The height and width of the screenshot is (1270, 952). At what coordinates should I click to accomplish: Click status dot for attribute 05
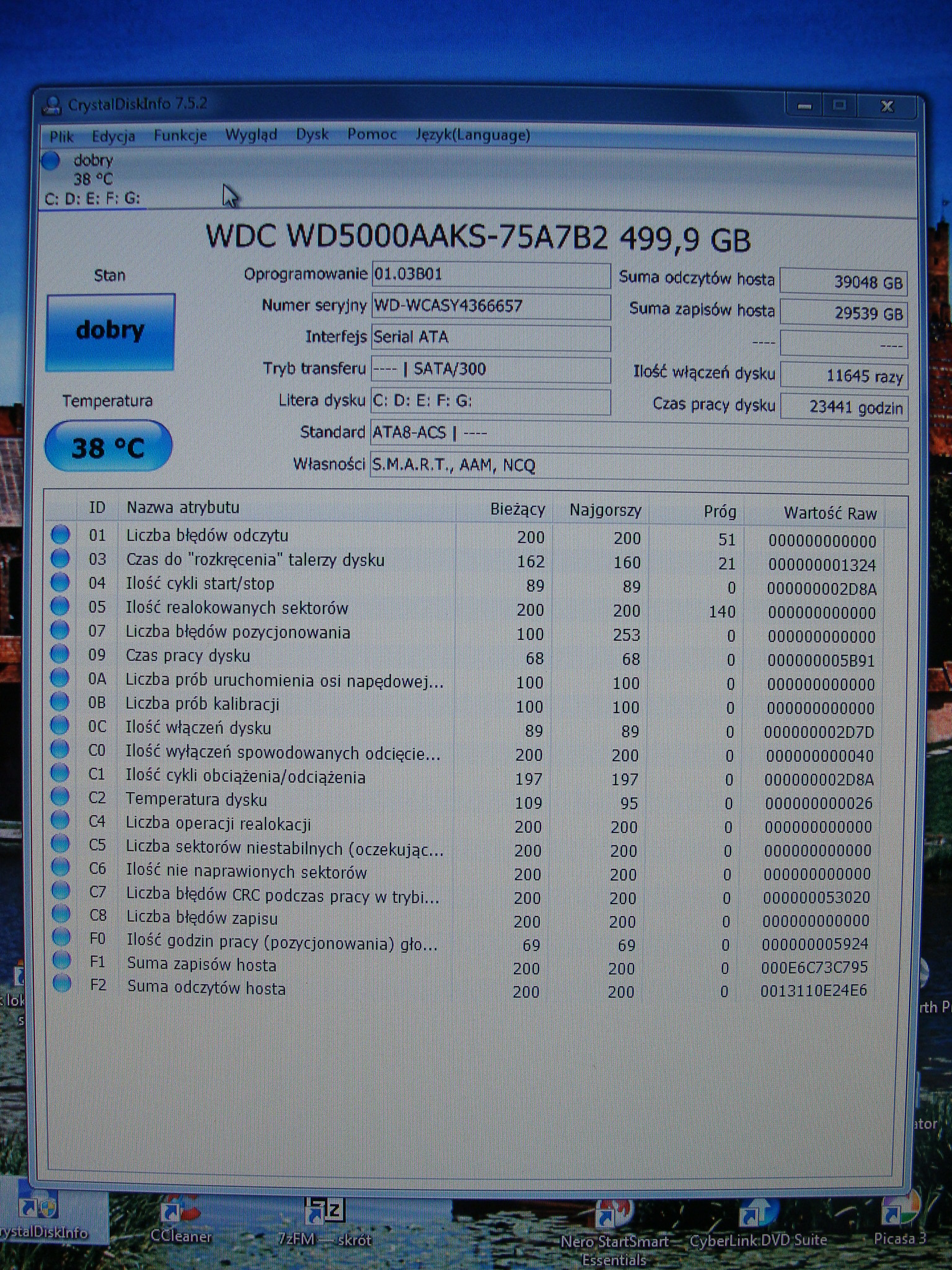pyautogui.click(x=60, y=606)
